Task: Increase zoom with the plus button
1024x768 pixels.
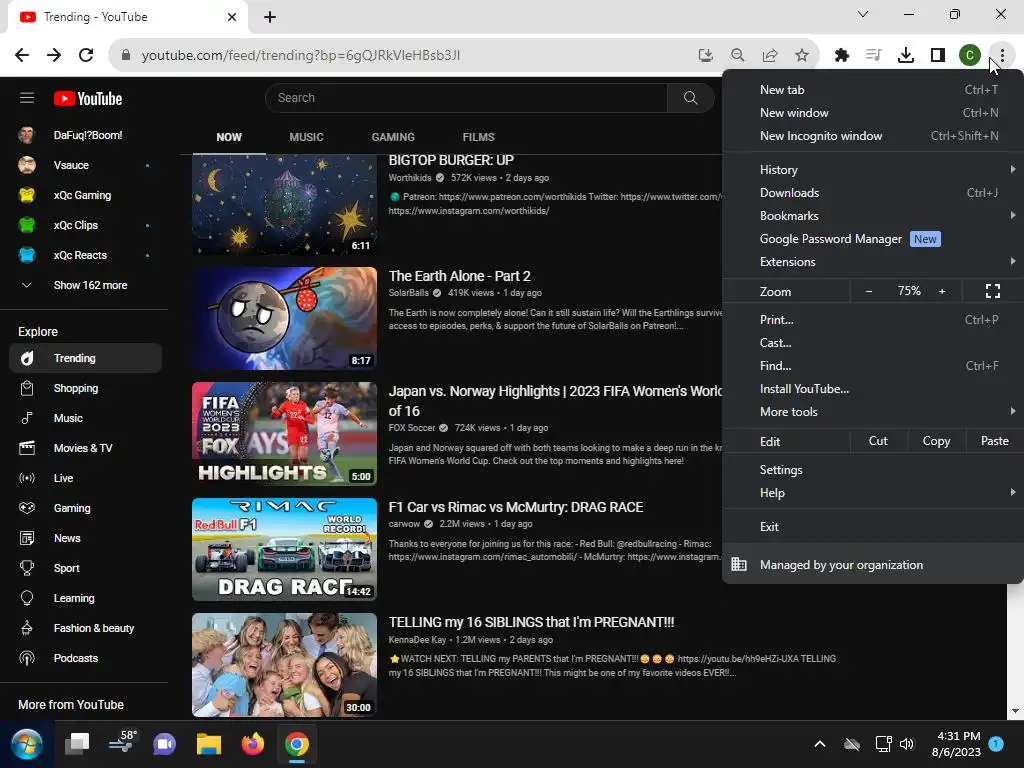Action: [942, 291]
